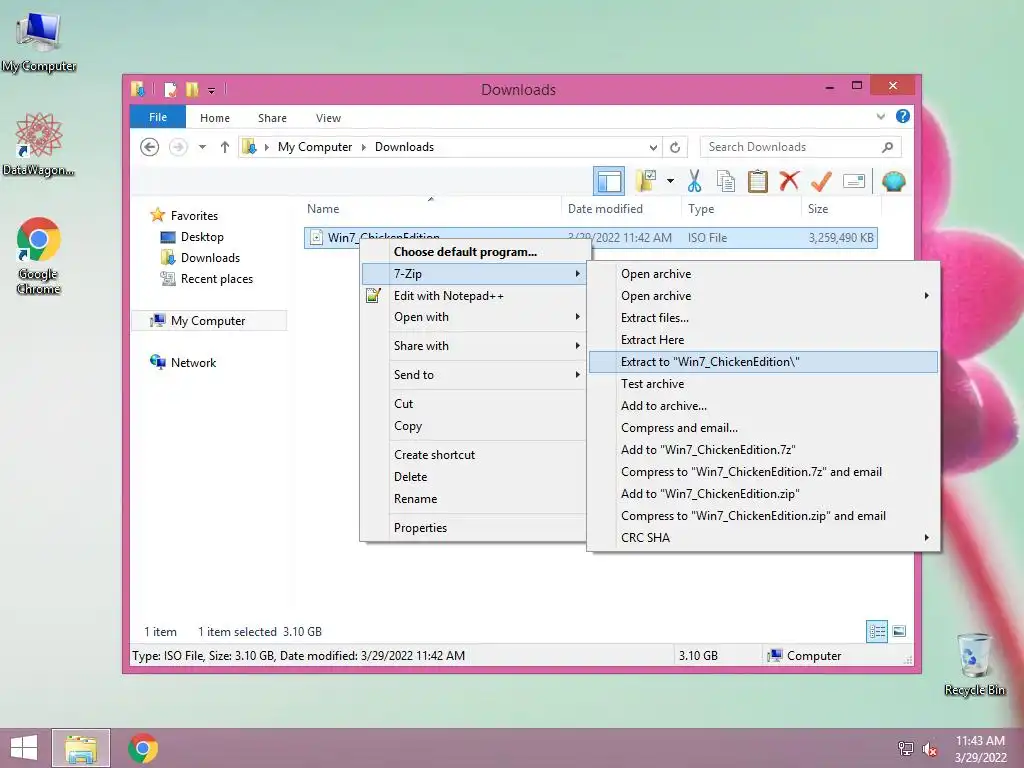The width and height of the screenshot is (1024, 768).
Task: Expand the Send to submenu
Action: coord(474,375)
